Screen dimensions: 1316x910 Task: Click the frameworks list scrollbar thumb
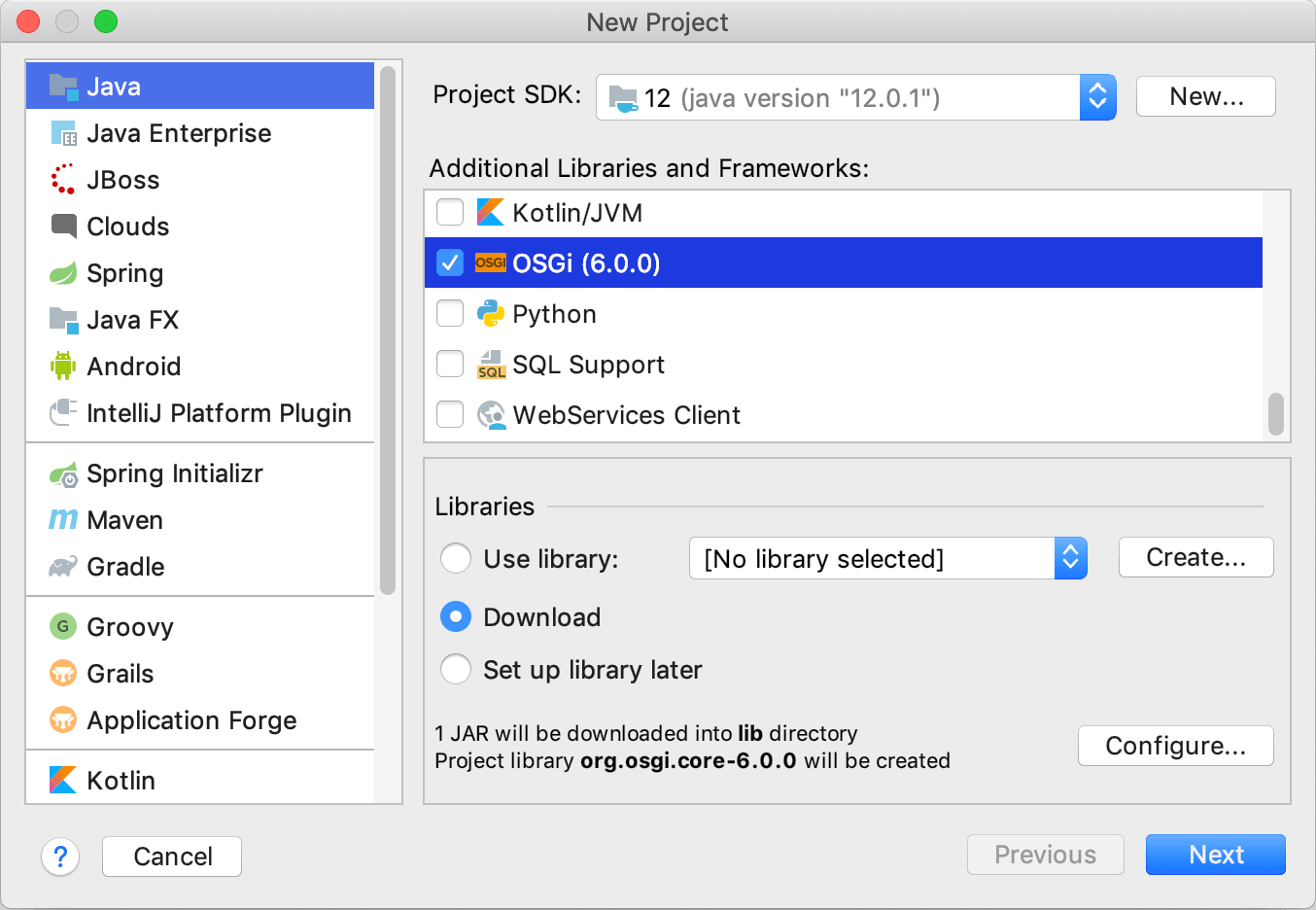pyautogui.click(x=1276, y=414)
